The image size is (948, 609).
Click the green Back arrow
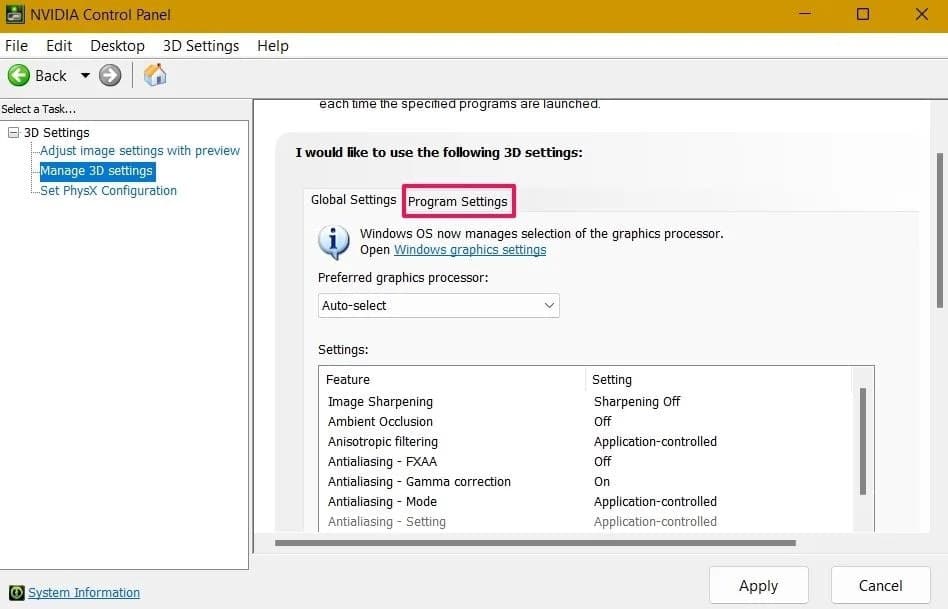[x=20, y=75]
